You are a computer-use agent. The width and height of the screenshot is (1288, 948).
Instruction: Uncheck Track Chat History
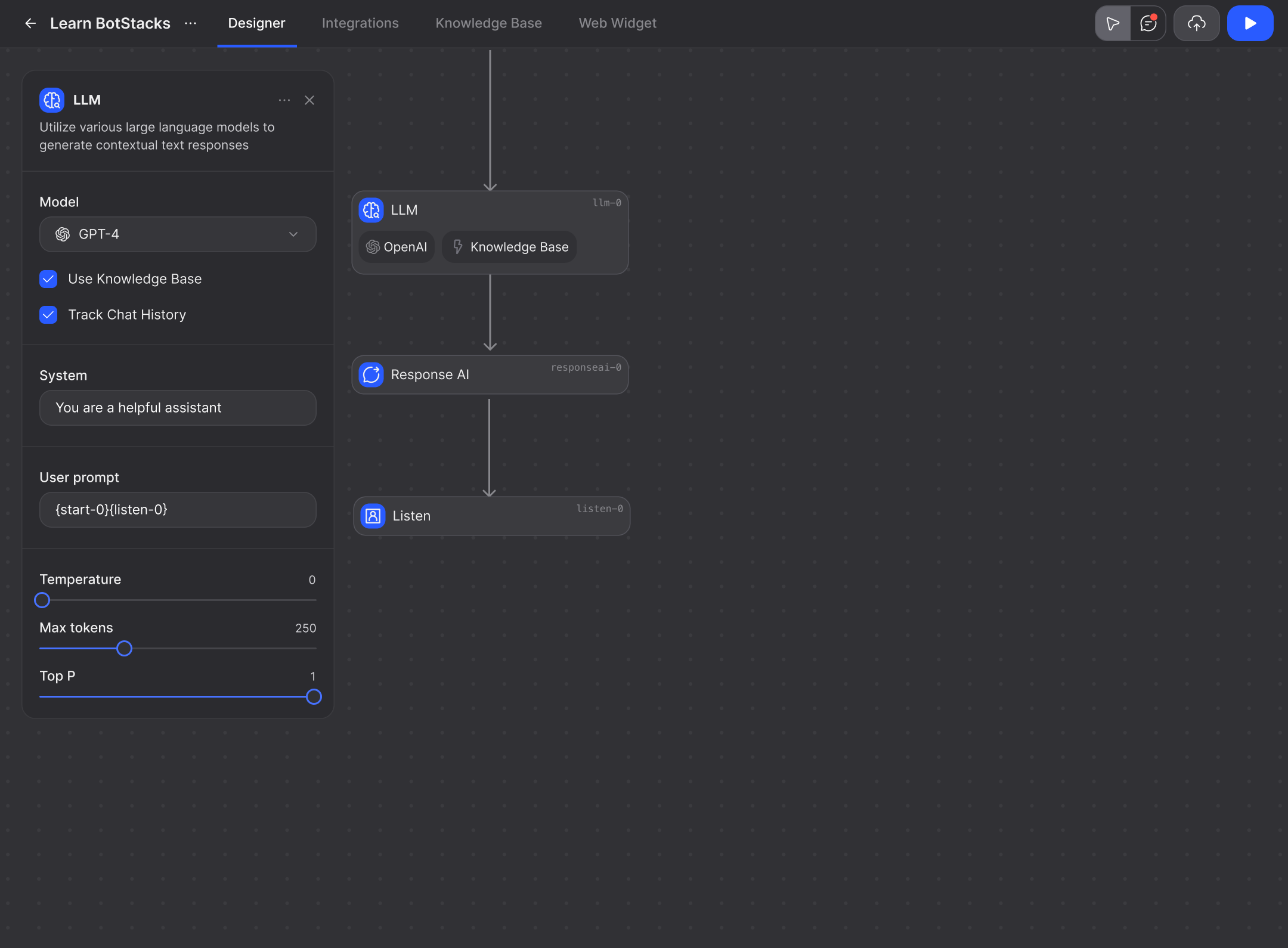pyautogui.click(x=48, y=315)
